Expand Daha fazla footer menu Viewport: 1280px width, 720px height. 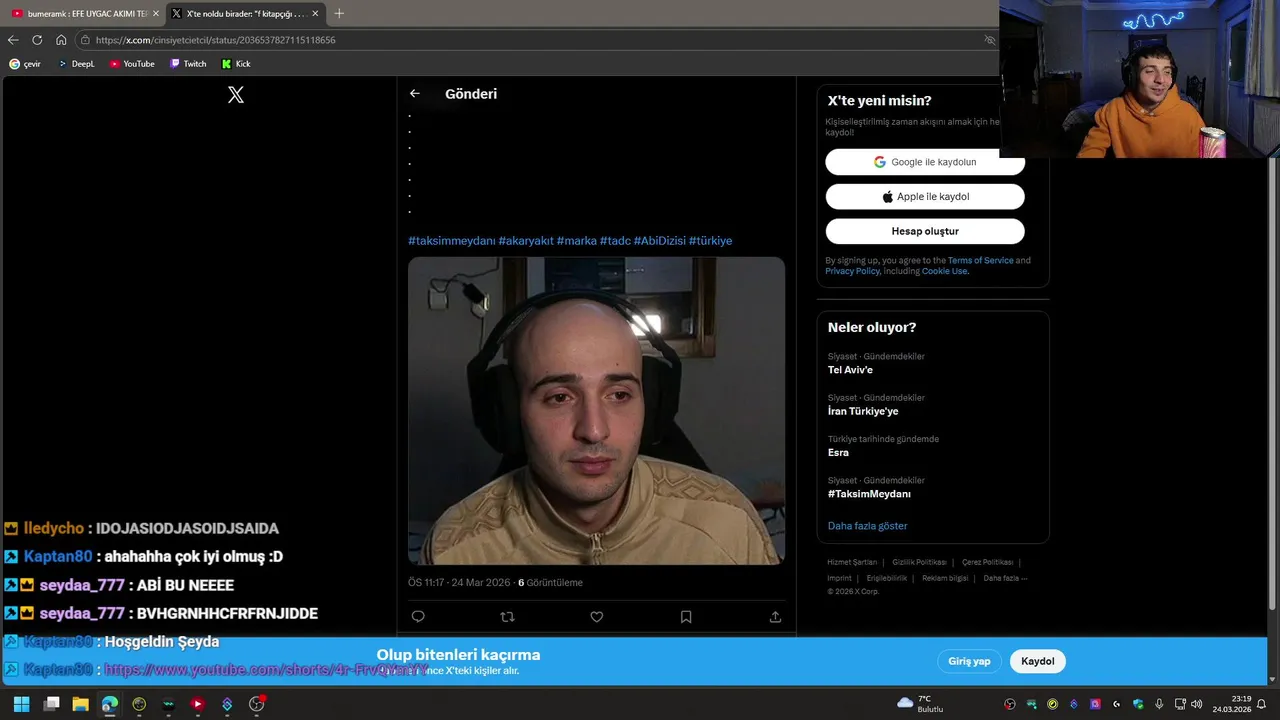pos(1005,578)
